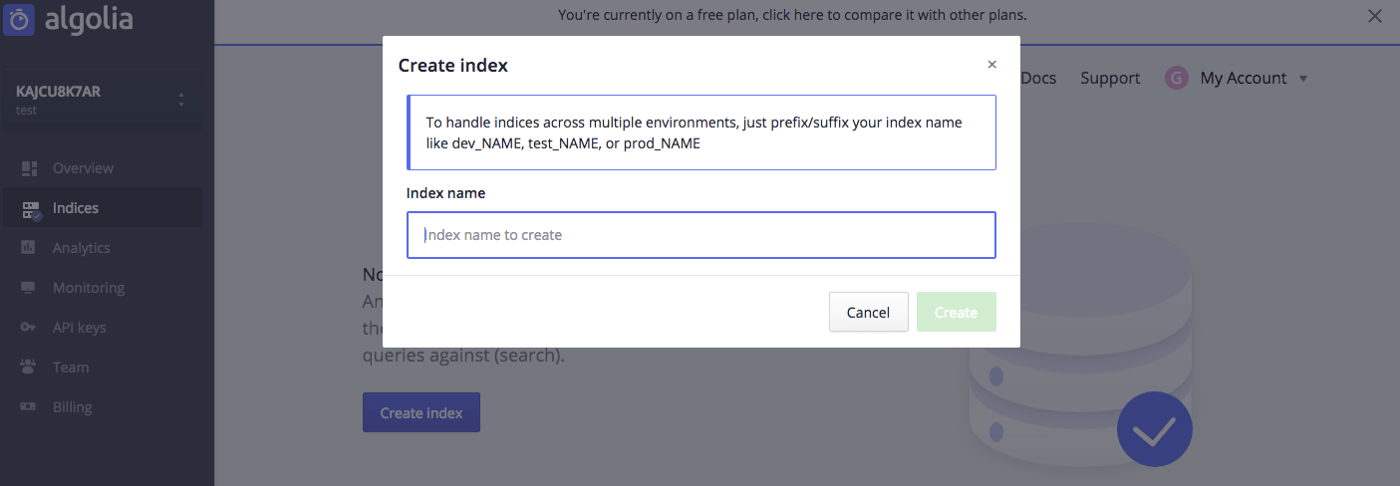Click the API keys key icon
The width and height of the screenshot is (1400, 486).
(x=30, y=328)
